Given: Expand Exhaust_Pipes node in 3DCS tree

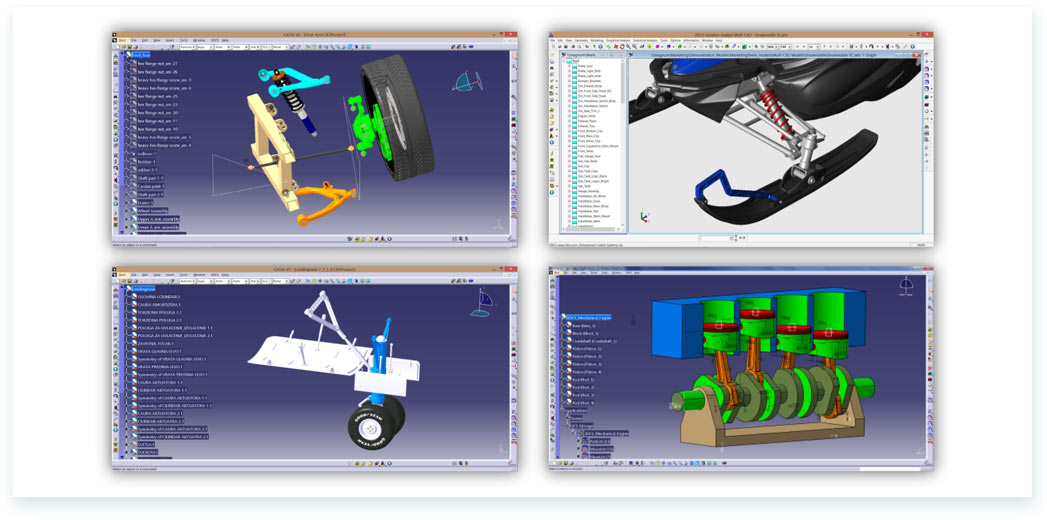Looking at the screenshot, I should coord(570,121).
